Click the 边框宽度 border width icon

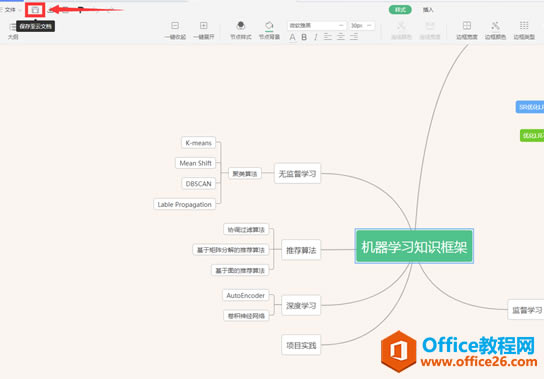pos(467,26)
